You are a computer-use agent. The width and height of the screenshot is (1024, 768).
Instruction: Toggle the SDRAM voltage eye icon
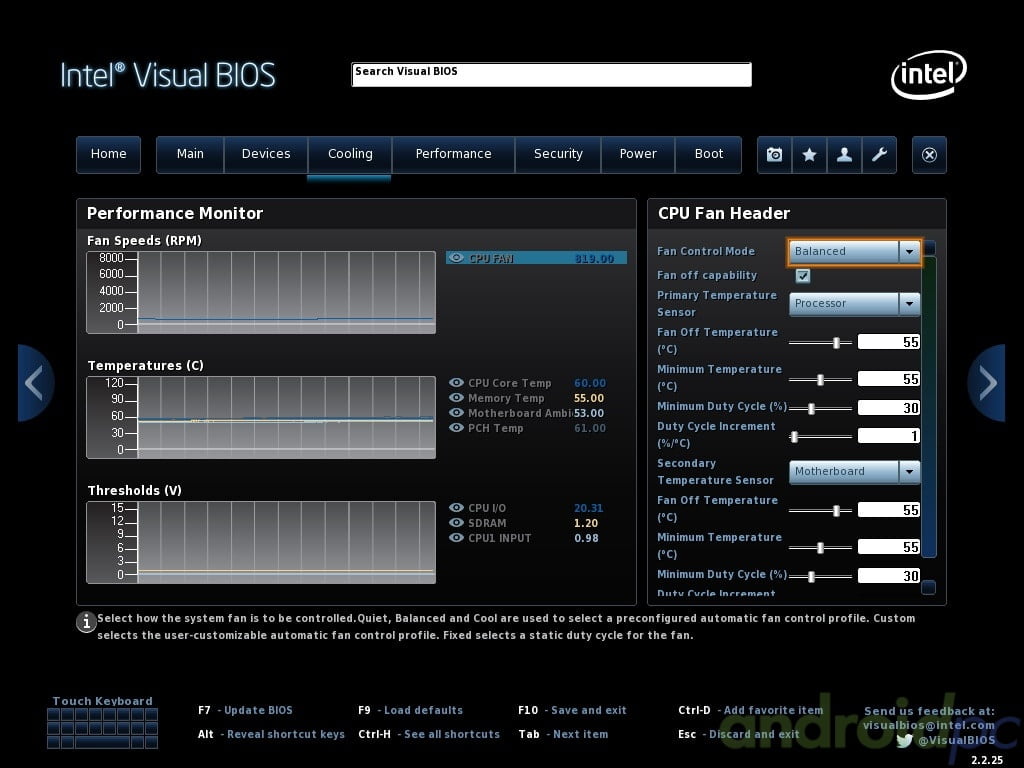pyautogui.click(x=456, y=523)
